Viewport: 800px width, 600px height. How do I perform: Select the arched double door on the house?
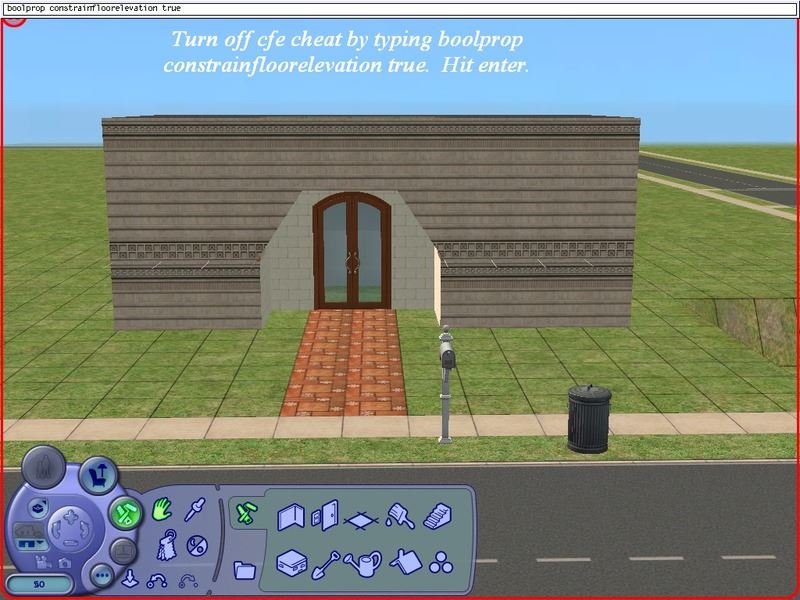pos(352,251)
